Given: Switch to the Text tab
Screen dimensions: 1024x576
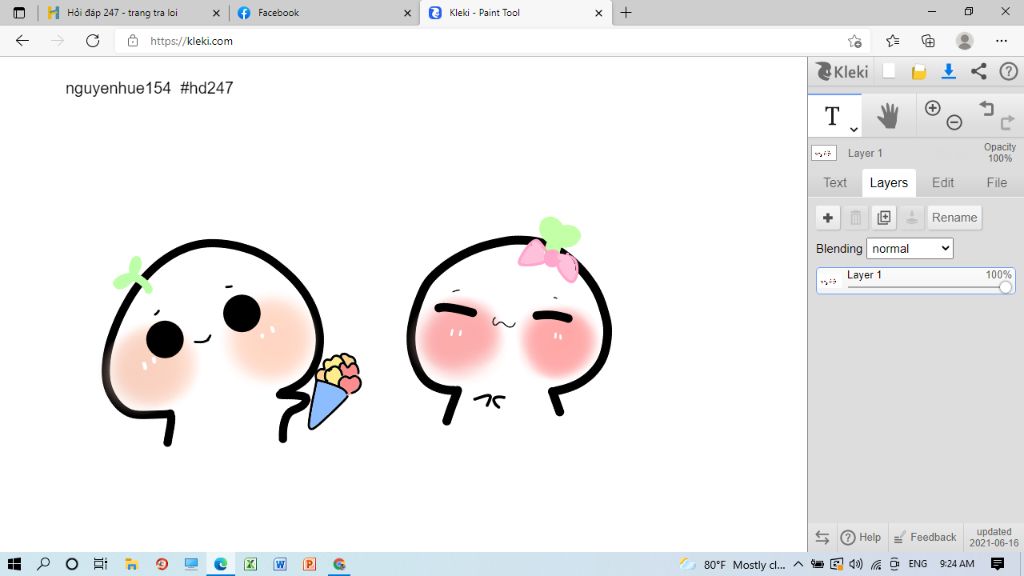Looking at the screenshot, I should point(835,183).
